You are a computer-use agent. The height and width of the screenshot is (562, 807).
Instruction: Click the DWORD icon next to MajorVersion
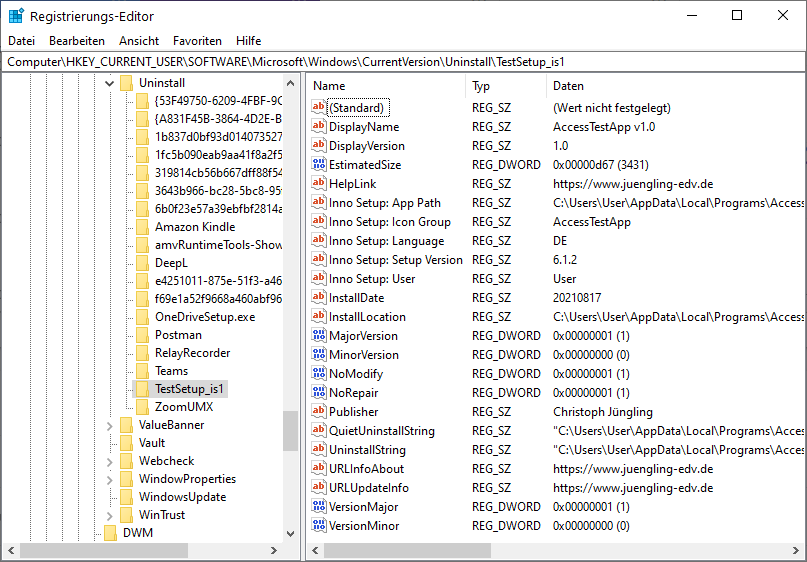click(x=319, y=335)
